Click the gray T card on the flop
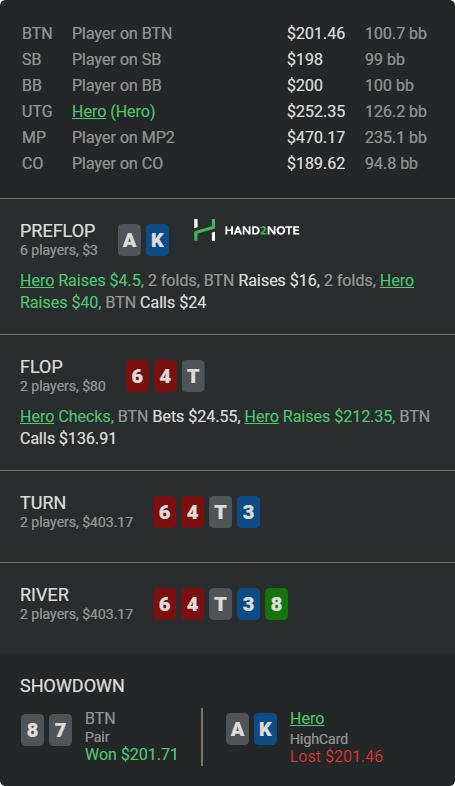This screenshot has height=786, width=455. [193, 376]
